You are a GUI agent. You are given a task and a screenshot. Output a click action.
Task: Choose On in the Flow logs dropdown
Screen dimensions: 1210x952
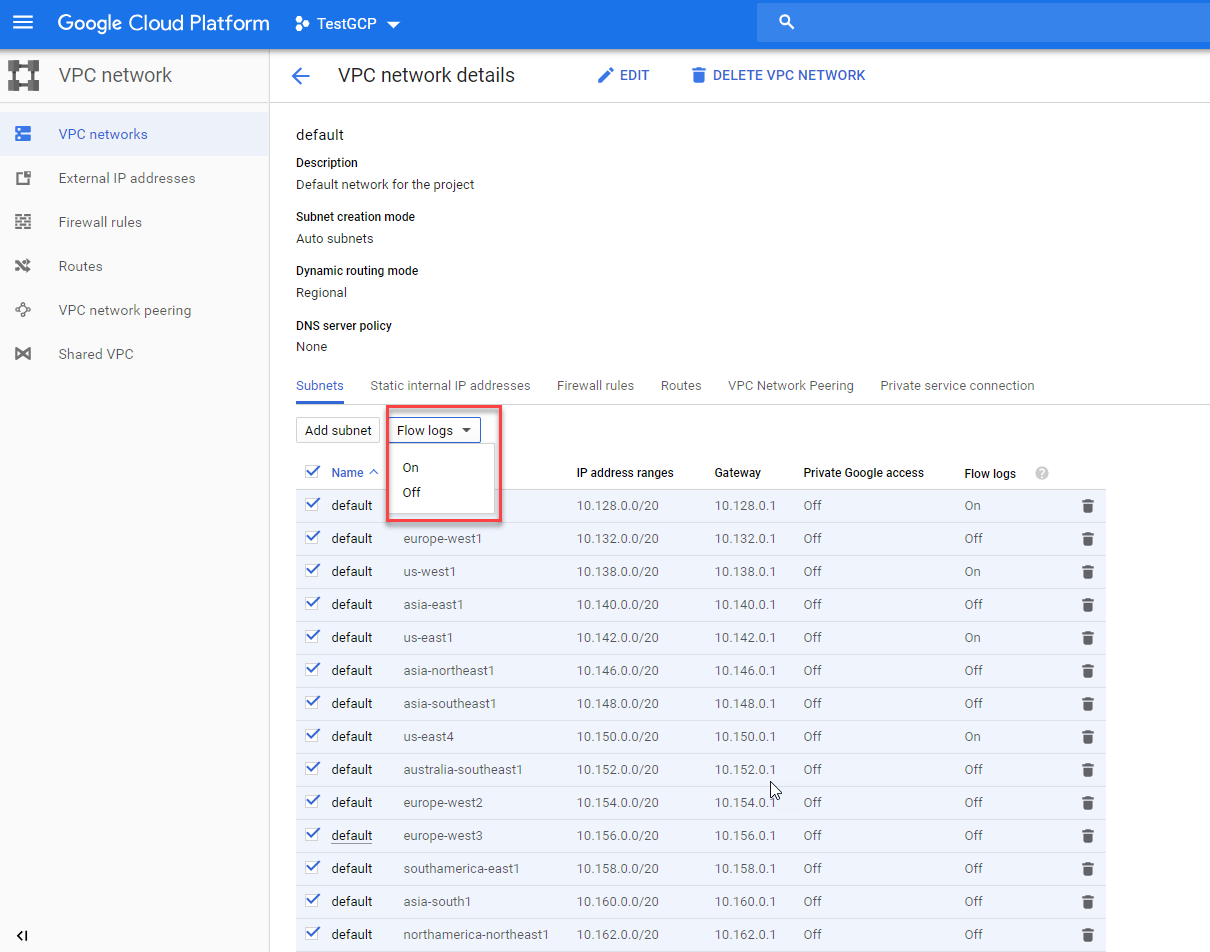[411, 467]
